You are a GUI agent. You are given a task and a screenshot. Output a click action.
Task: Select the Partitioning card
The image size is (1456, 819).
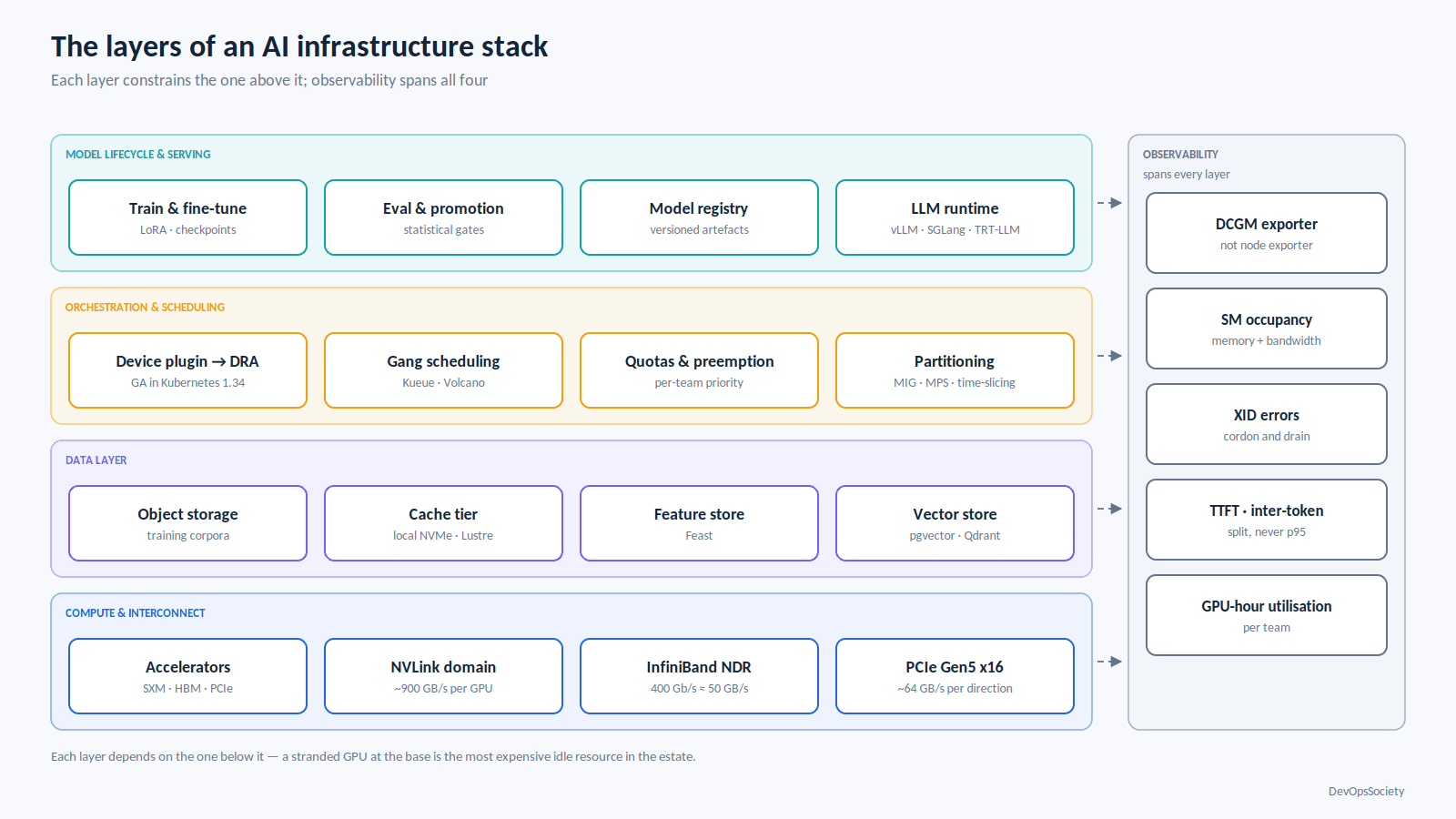[955, 370]
